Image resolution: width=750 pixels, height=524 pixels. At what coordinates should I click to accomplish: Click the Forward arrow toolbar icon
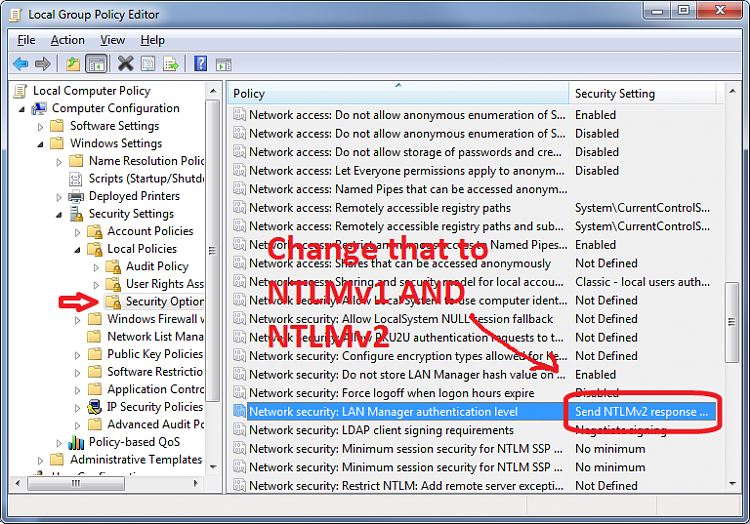point(43,63)
